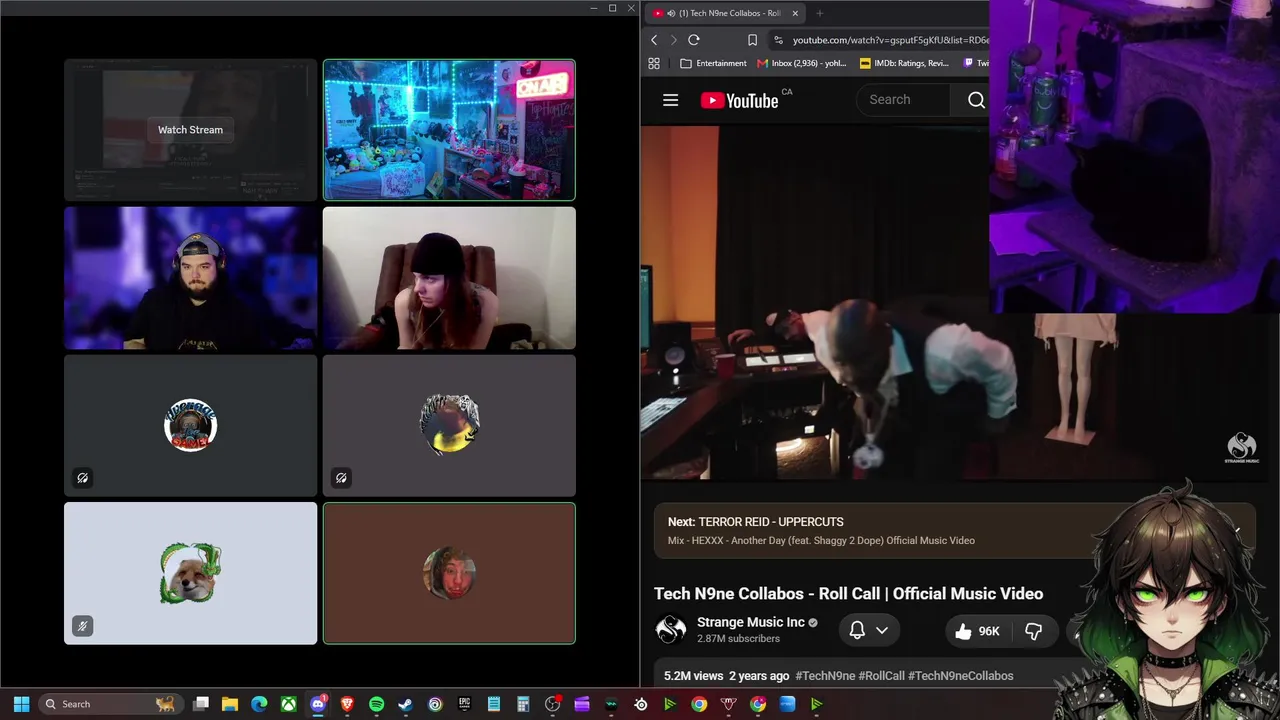Click the fox avatar in the light tile
1280x720 pixels.
(x=190, y=573)
